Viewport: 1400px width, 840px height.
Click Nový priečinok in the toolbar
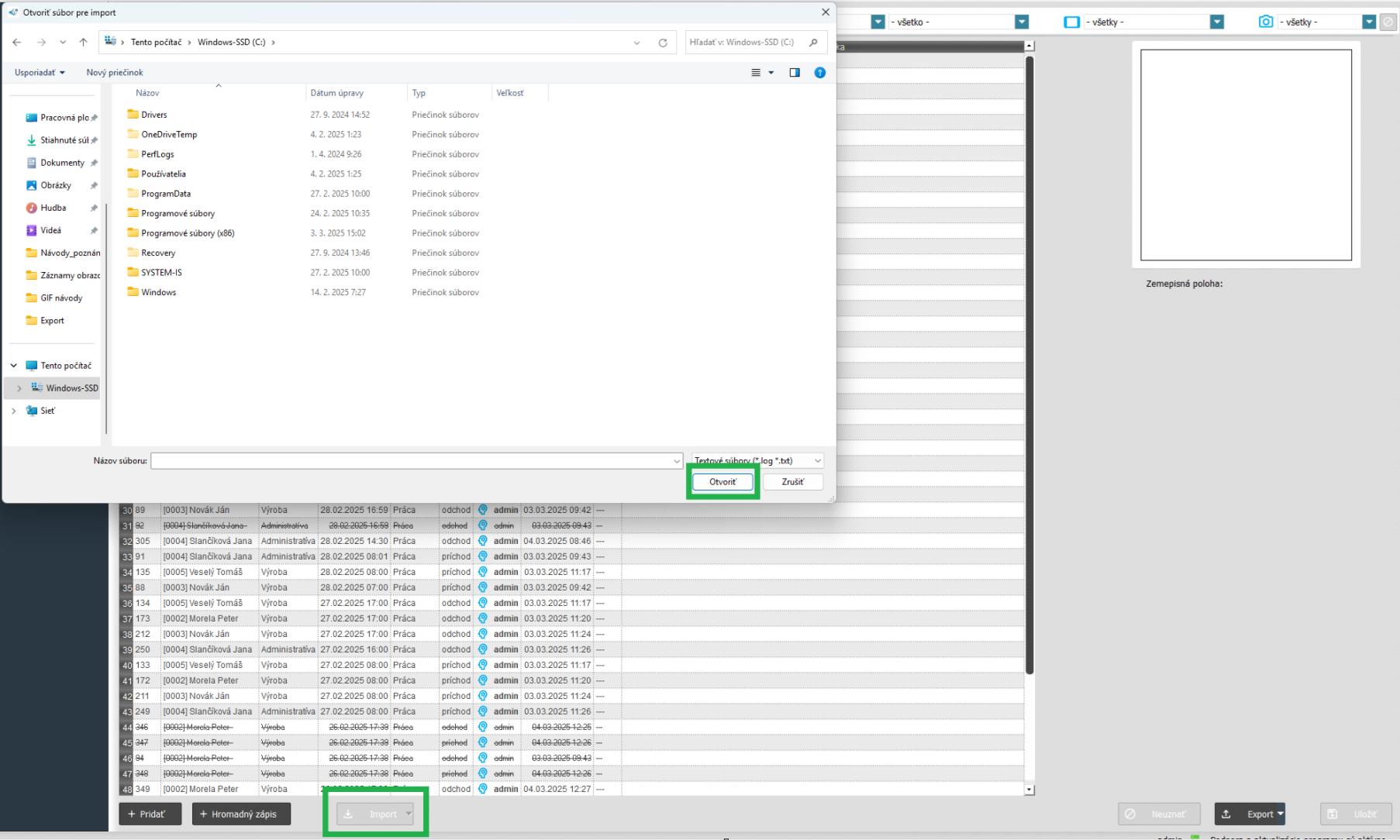click(x=115, y=73)
